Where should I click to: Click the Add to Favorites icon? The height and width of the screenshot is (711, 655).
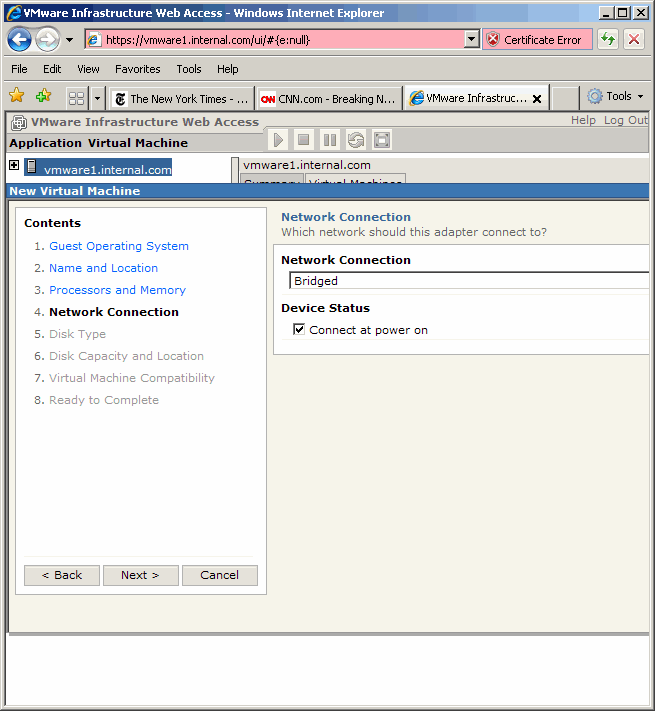(43, 97)
